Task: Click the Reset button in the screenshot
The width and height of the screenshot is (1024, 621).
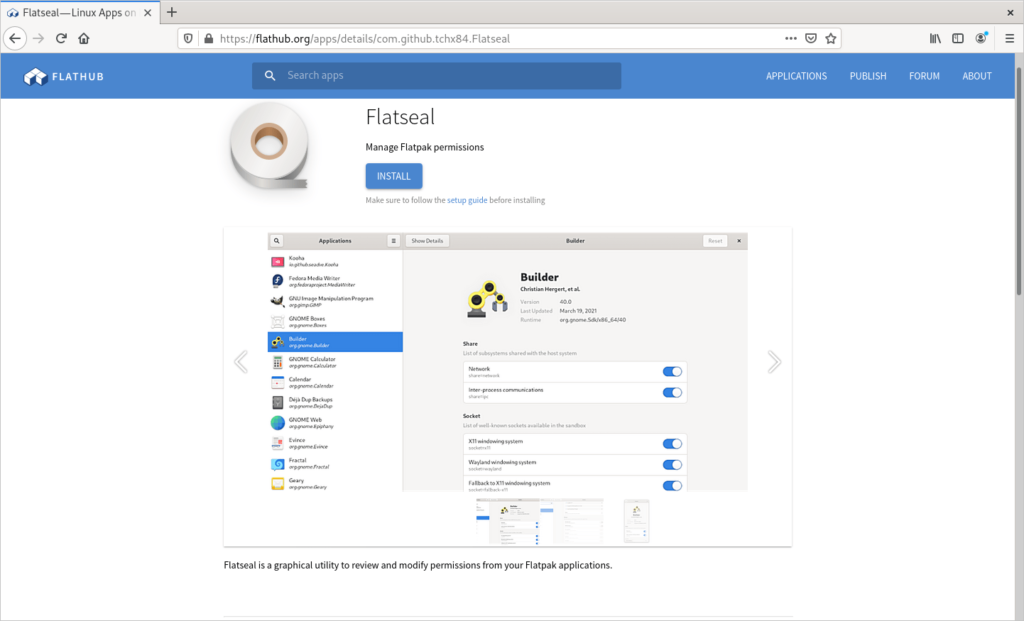Action: click(x=715, y=241)
